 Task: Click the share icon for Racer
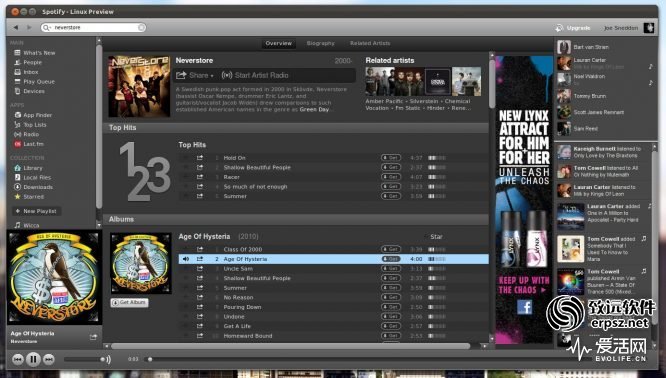point(200,177)
